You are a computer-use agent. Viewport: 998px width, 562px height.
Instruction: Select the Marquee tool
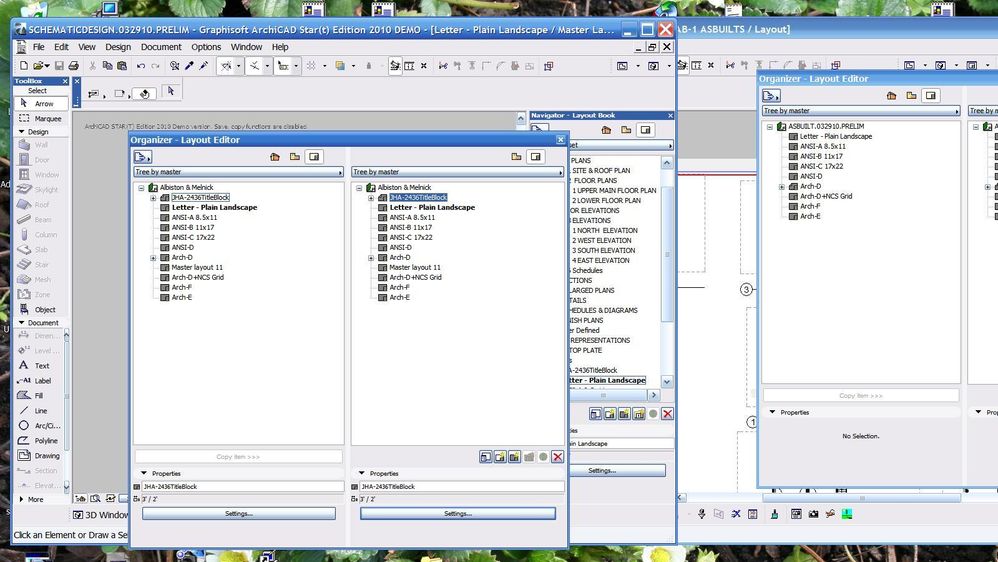(42, 118)
